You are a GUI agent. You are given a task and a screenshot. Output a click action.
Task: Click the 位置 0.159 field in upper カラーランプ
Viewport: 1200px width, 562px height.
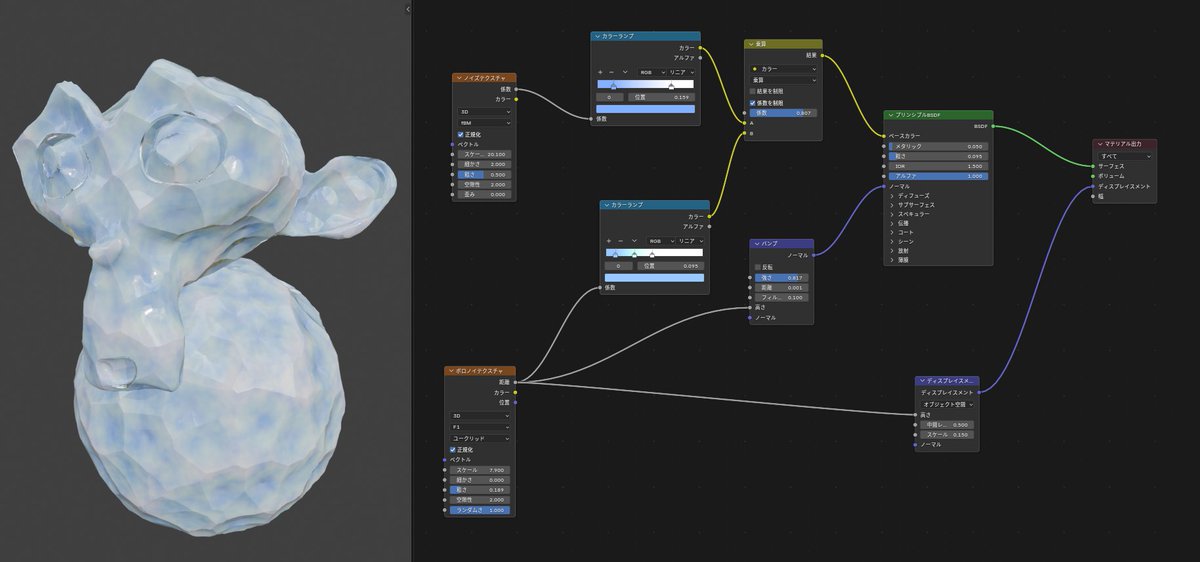click(x=662, y=97)
